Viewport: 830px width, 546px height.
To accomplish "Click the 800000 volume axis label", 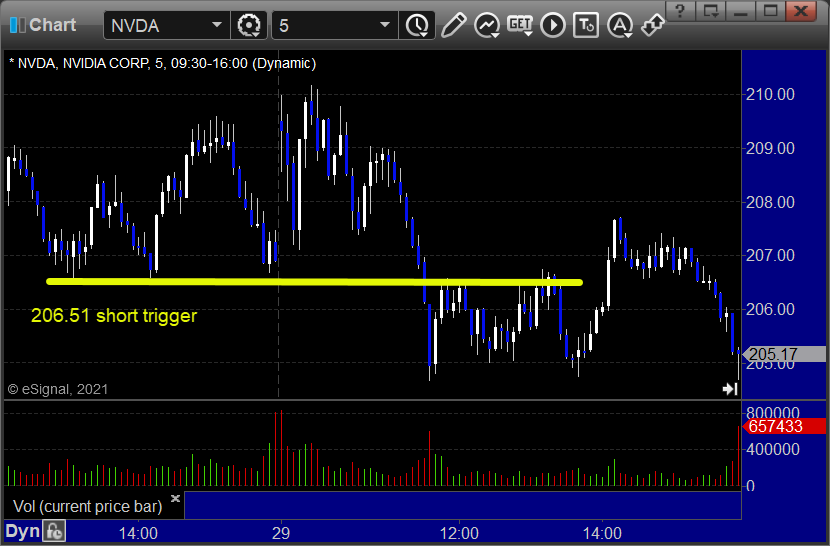I will point(772,412).
